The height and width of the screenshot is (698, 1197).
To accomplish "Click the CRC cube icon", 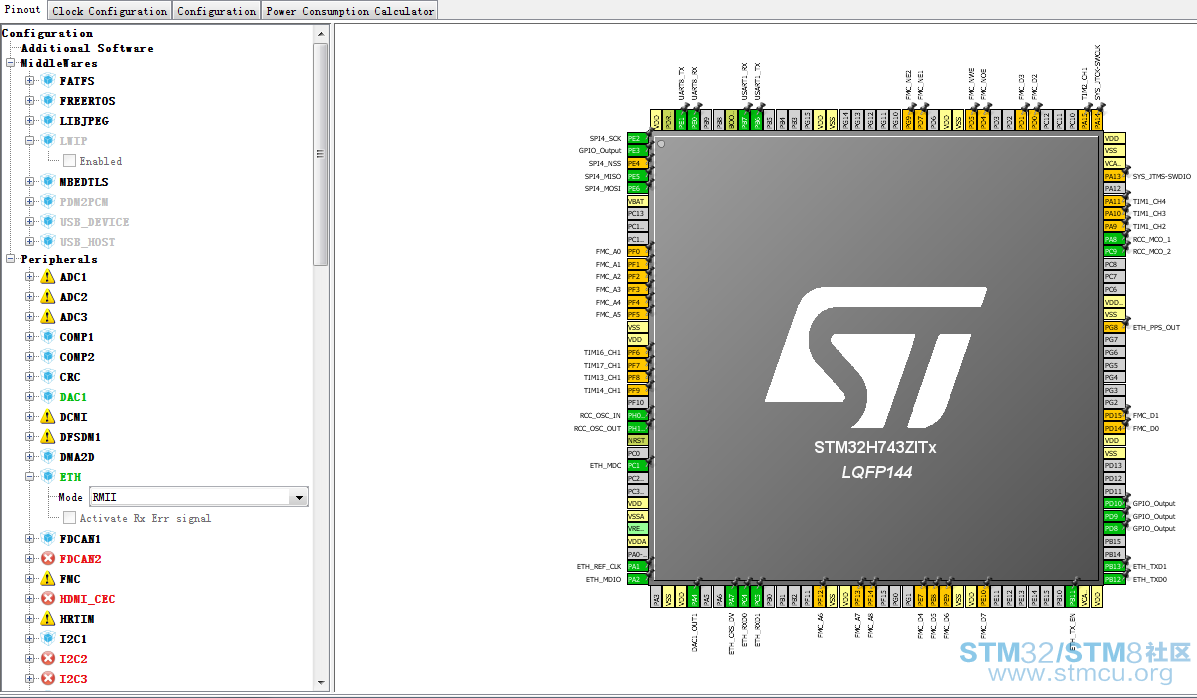I will [x=48, y=376].
